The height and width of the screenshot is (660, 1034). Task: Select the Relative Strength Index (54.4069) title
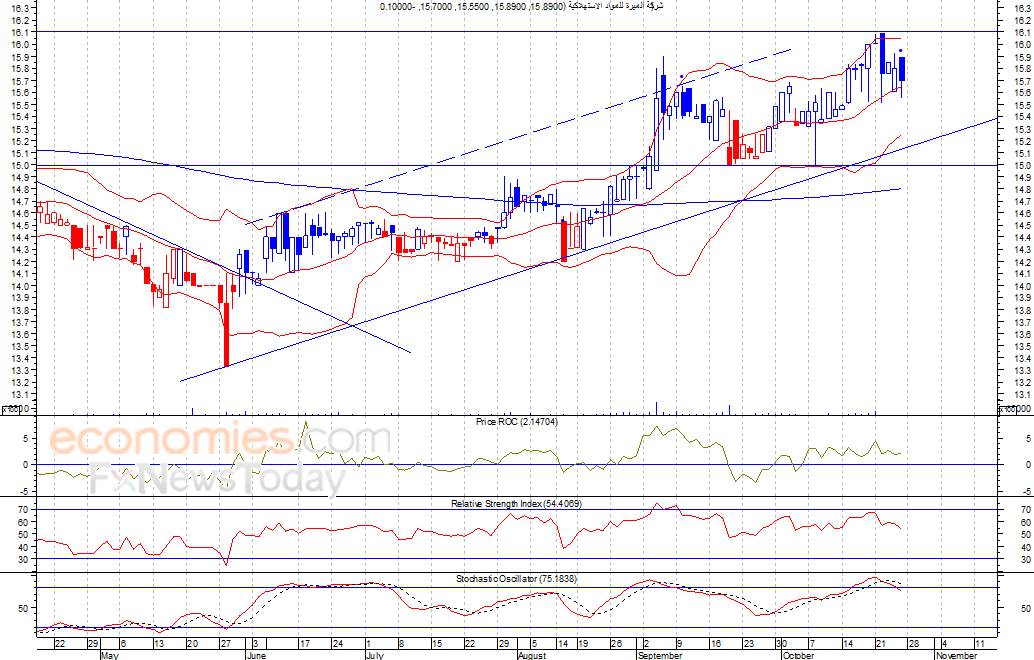[516, 503]
